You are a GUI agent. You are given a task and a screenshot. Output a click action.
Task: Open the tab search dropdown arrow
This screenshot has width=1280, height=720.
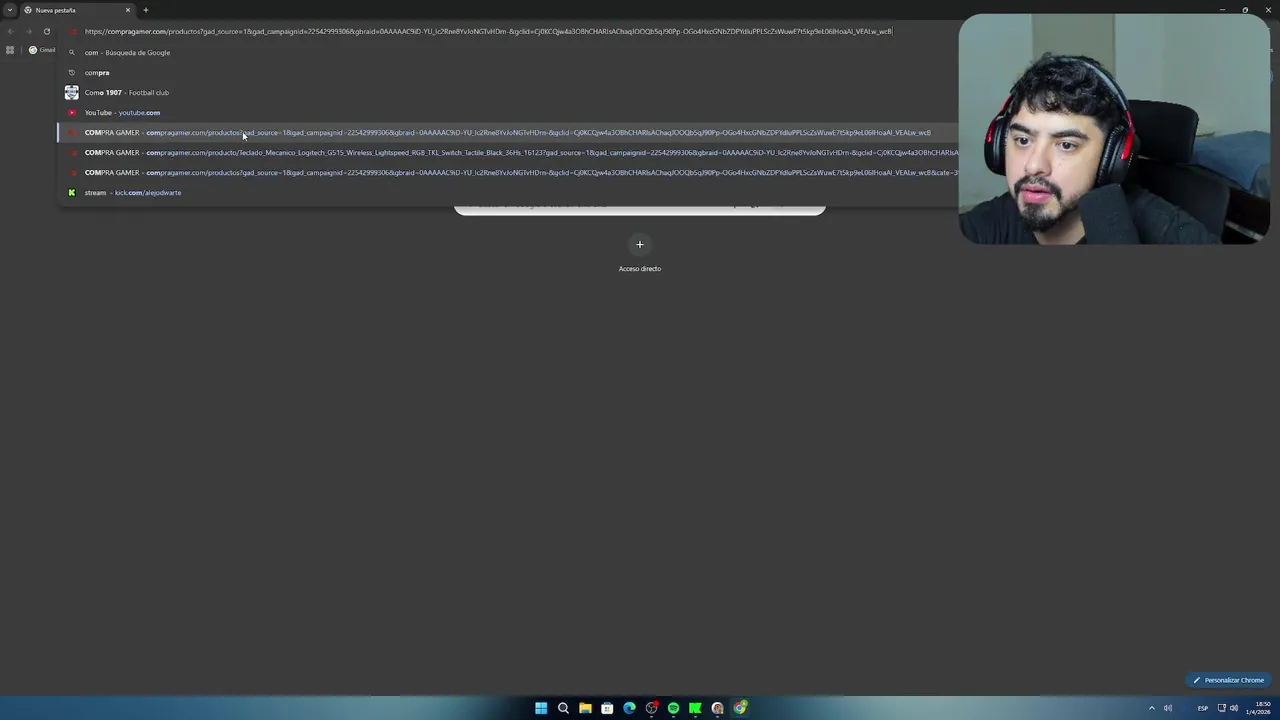click(x=10, y=10)
